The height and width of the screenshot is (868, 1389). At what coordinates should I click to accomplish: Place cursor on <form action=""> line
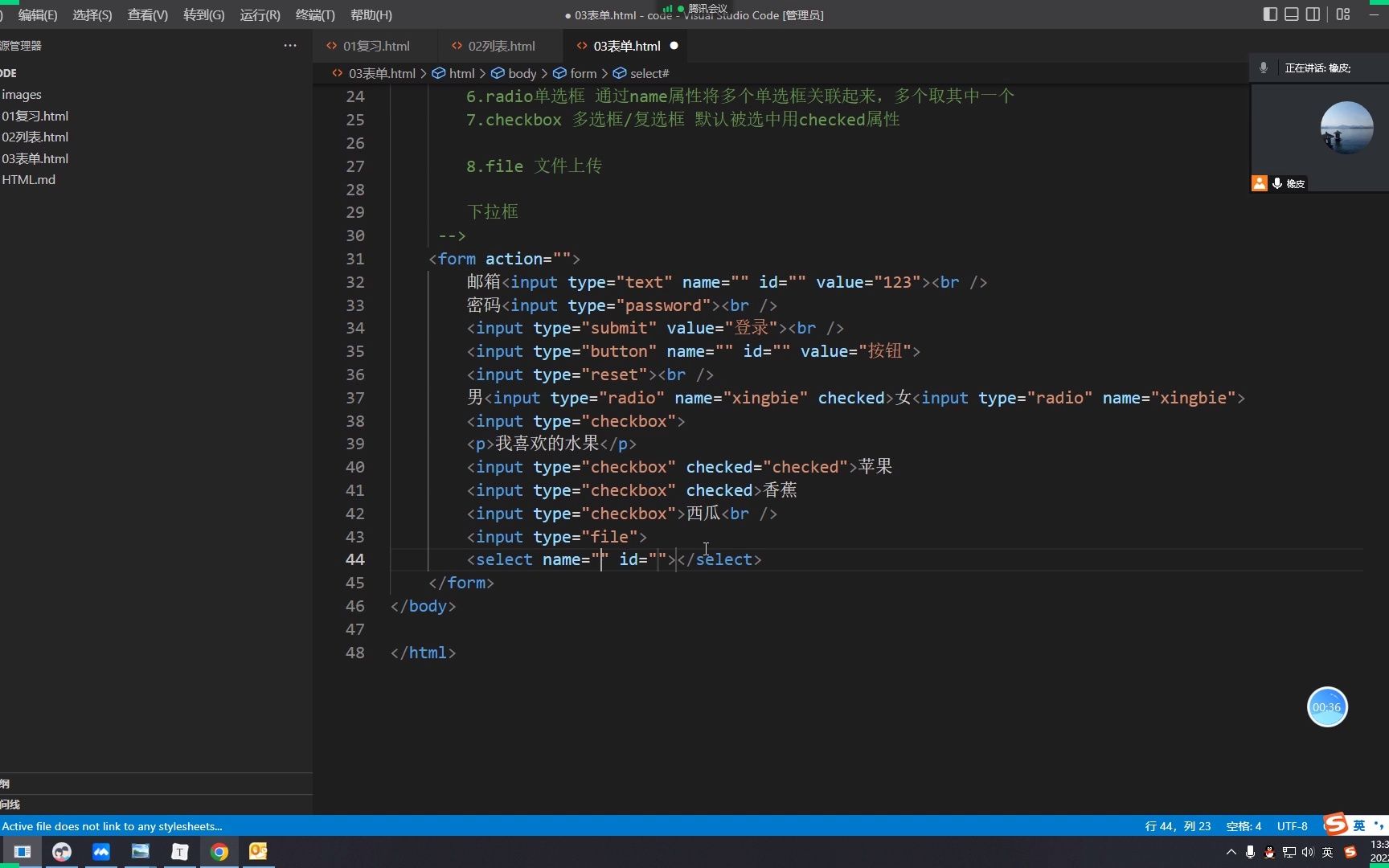tap(504, 260)
